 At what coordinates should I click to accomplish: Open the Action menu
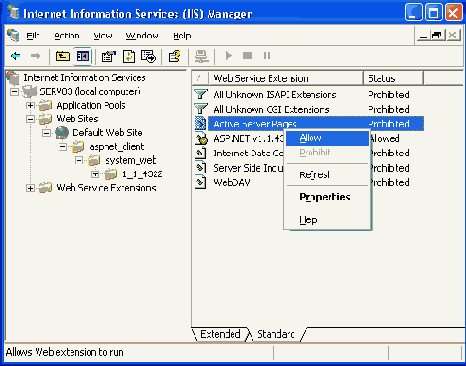[x=67, y=35]
